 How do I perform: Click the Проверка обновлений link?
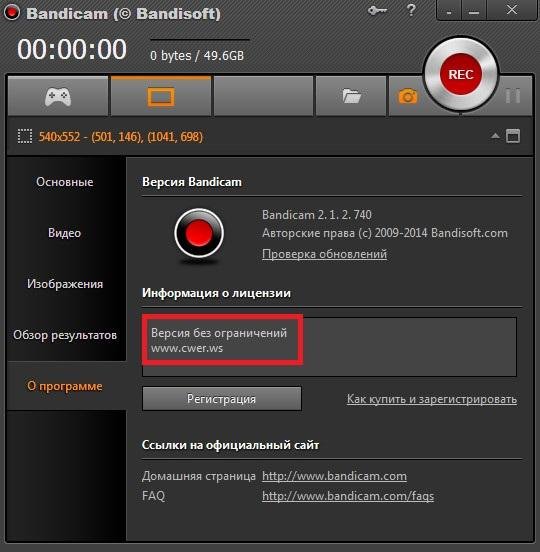click(x=324, y=254)
